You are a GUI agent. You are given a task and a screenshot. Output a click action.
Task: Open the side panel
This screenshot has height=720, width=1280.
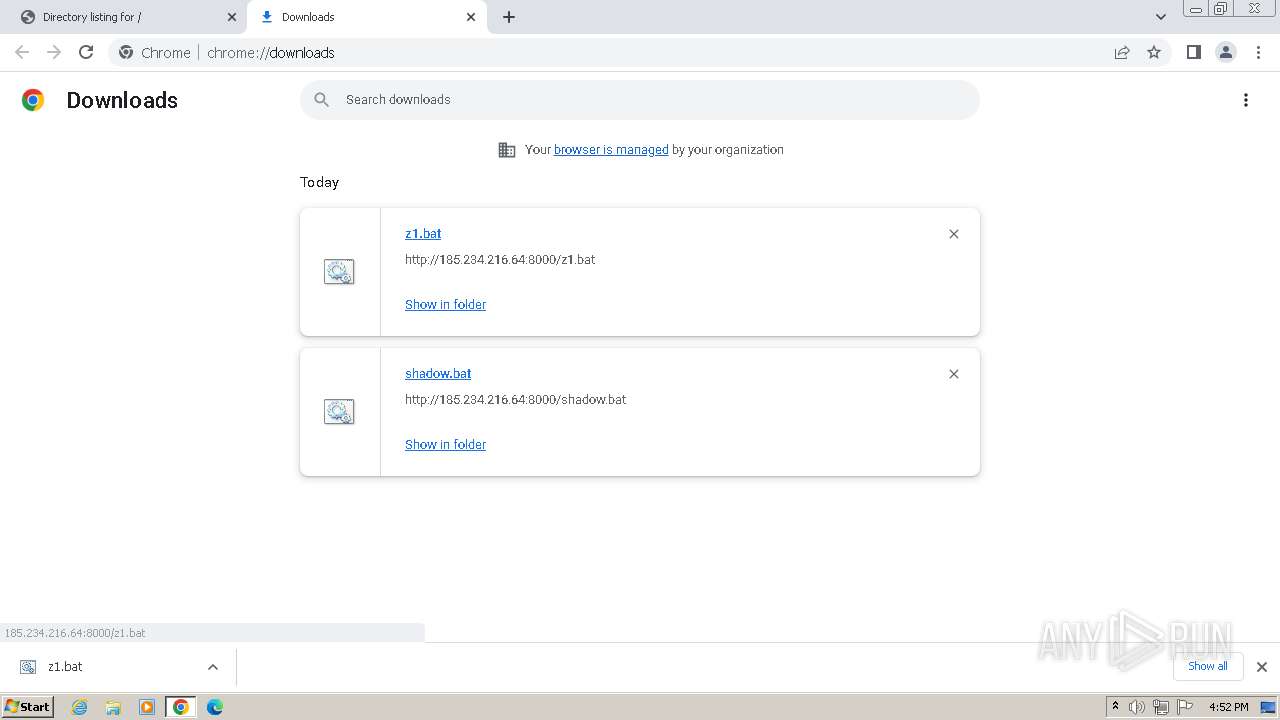pos(1193,52)
